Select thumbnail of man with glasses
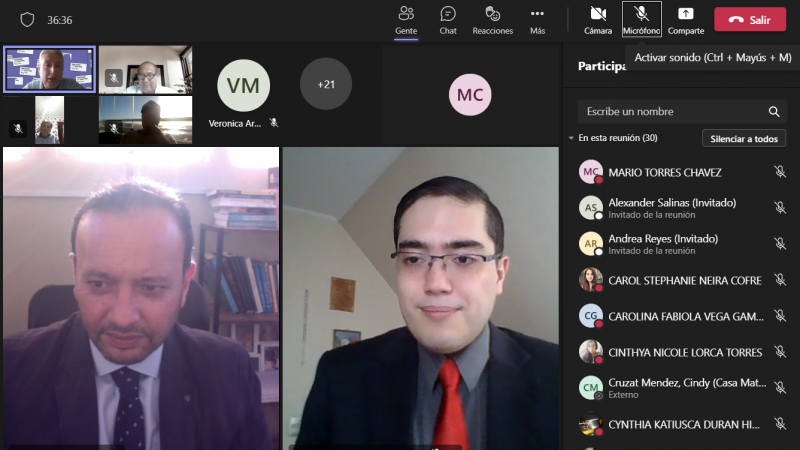 click(145, 69)
